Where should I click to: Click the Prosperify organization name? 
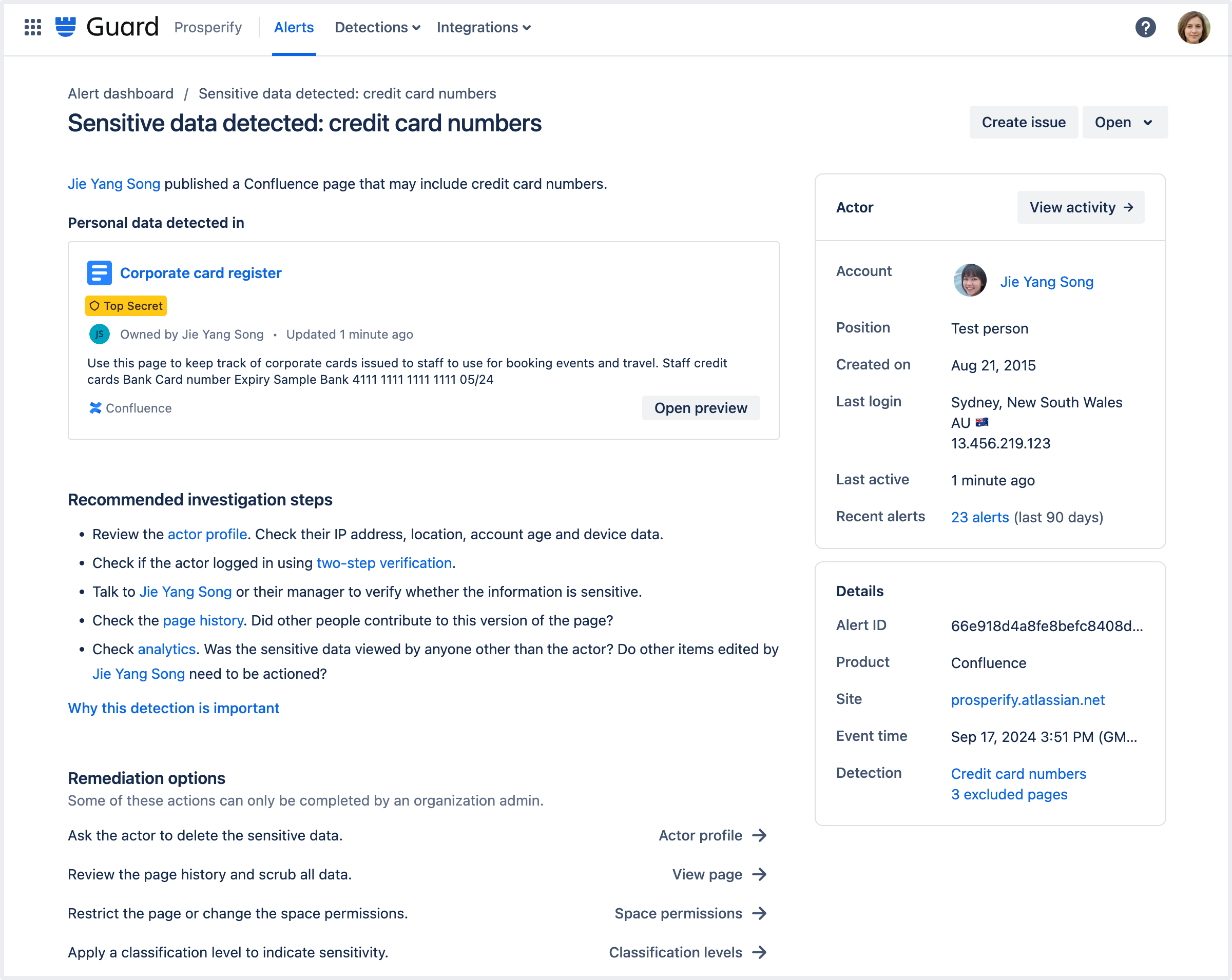coord(208,27)
